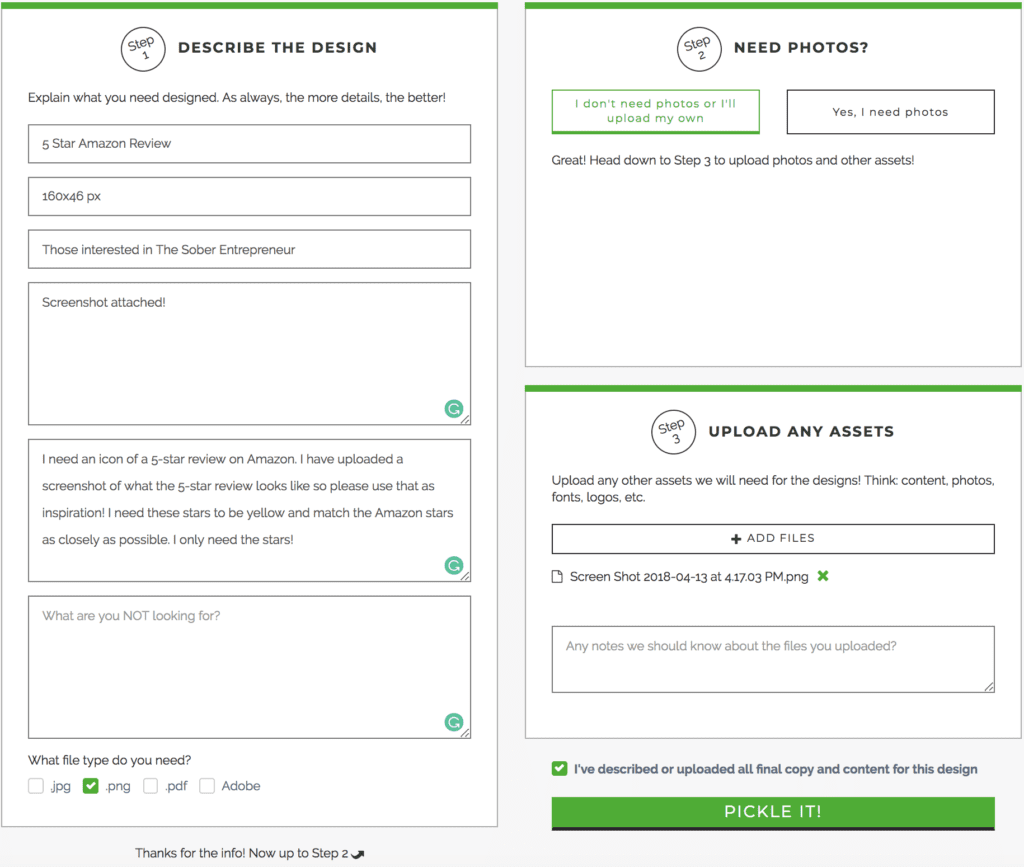Click the curved arrow after Step 2 text
Image resolution: width=1024 pixels, height=867 pixels.
(x=358, y=854)
